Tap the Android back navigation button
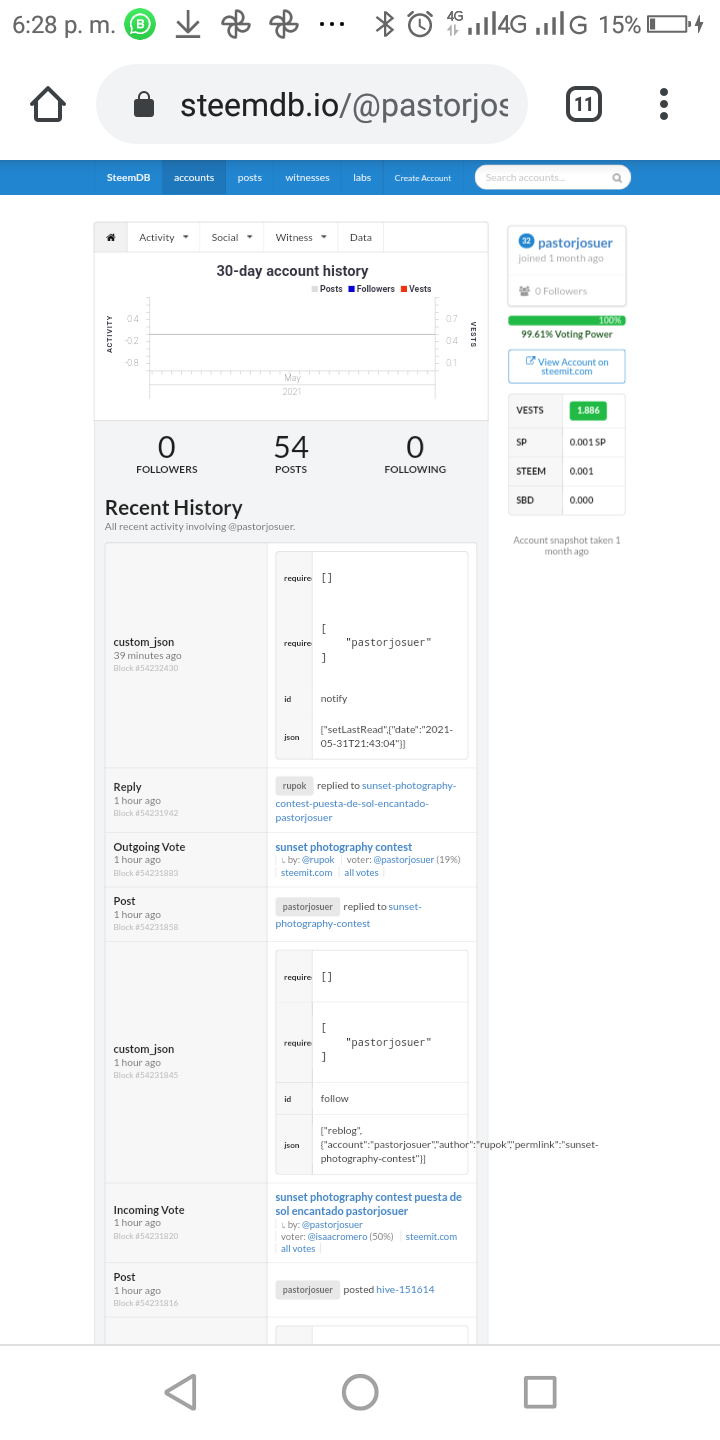This screenshot has width=720, height=1440. [x=180, y=1392]
